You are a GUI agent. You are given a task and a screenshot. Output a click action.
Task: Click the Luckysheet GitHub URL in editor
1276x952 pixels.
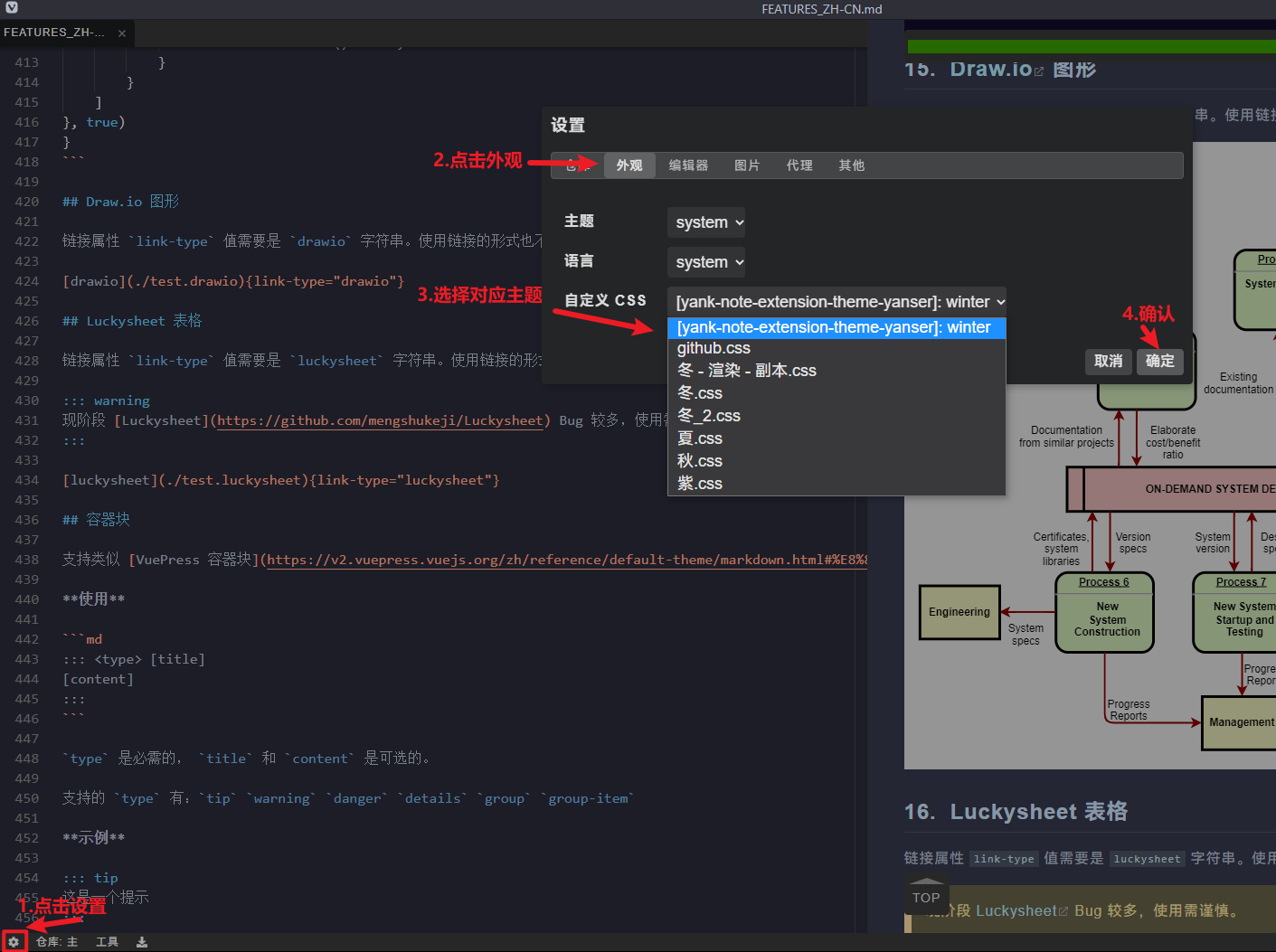click(380, 420)
